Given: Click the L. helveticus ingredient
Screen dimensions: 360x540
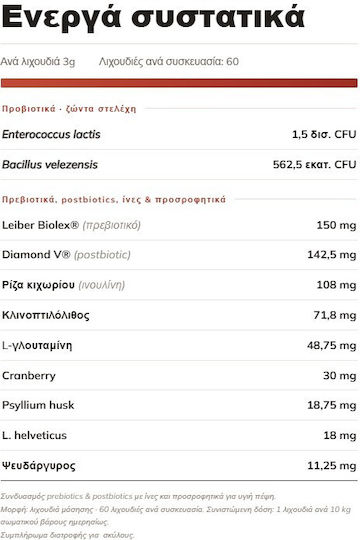Looking at the screenshot, I should [34, 435].
